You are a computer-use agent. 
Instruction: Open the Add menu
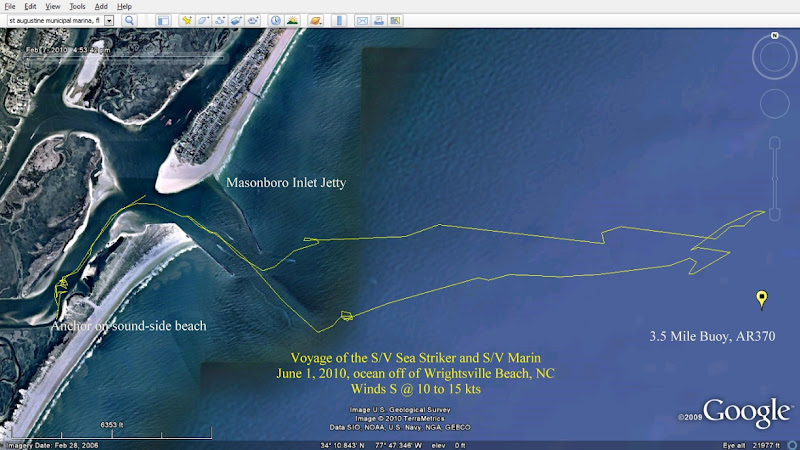[x=101, y=7]
